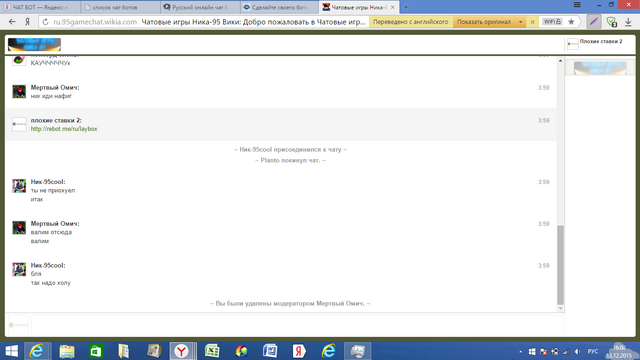640x360 pixels.
Task: Toggle the purple turbo mode icon
Action: coord(594,22)
